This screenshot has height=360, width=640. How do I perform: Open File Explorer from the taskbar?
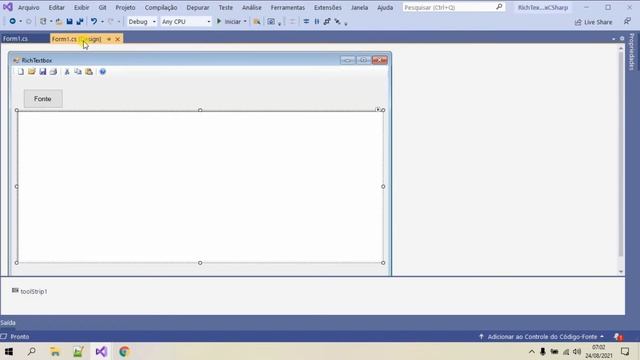pyautogui.click(x=55, y=351)
